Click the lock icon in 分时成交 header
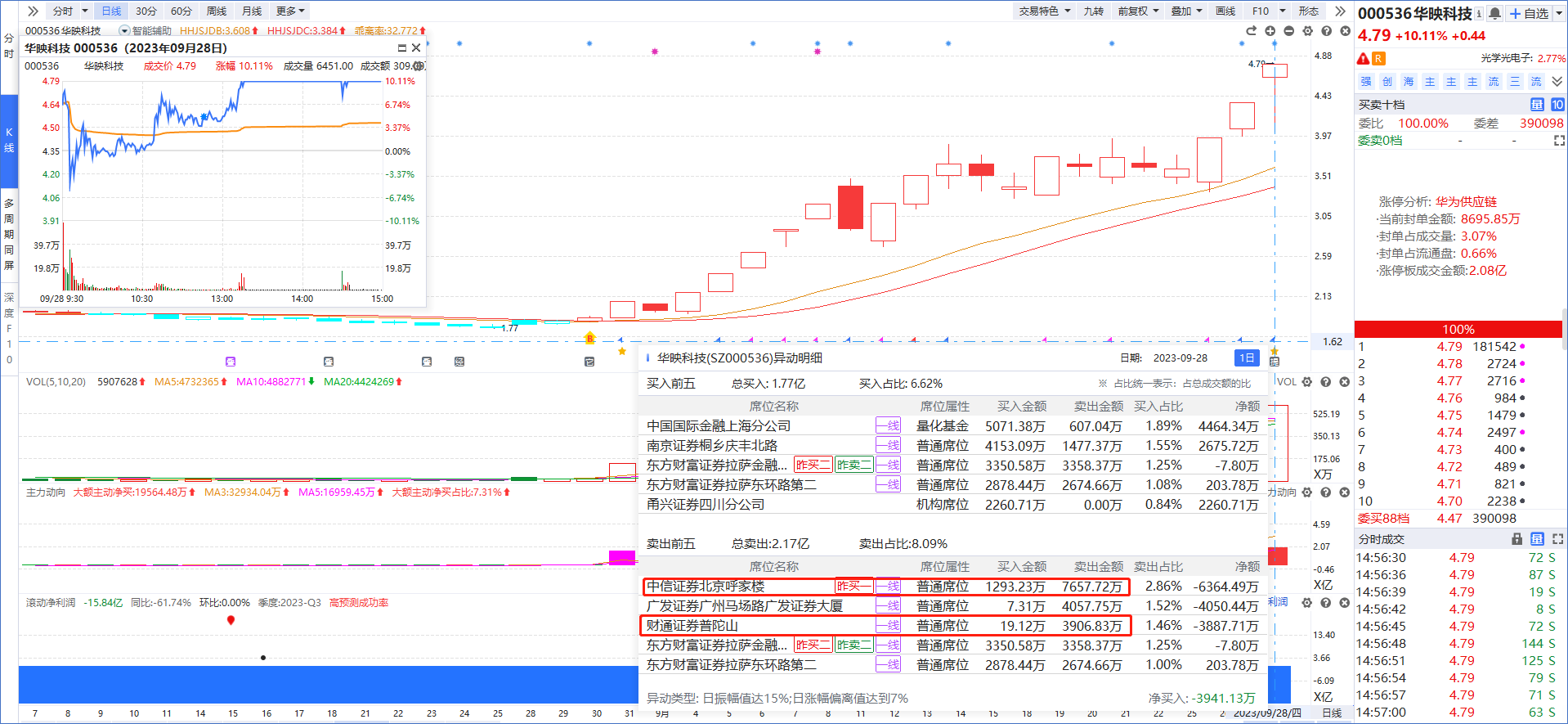The height and width of the screenshot is (724, 1568). click(x=1517, y=539)
